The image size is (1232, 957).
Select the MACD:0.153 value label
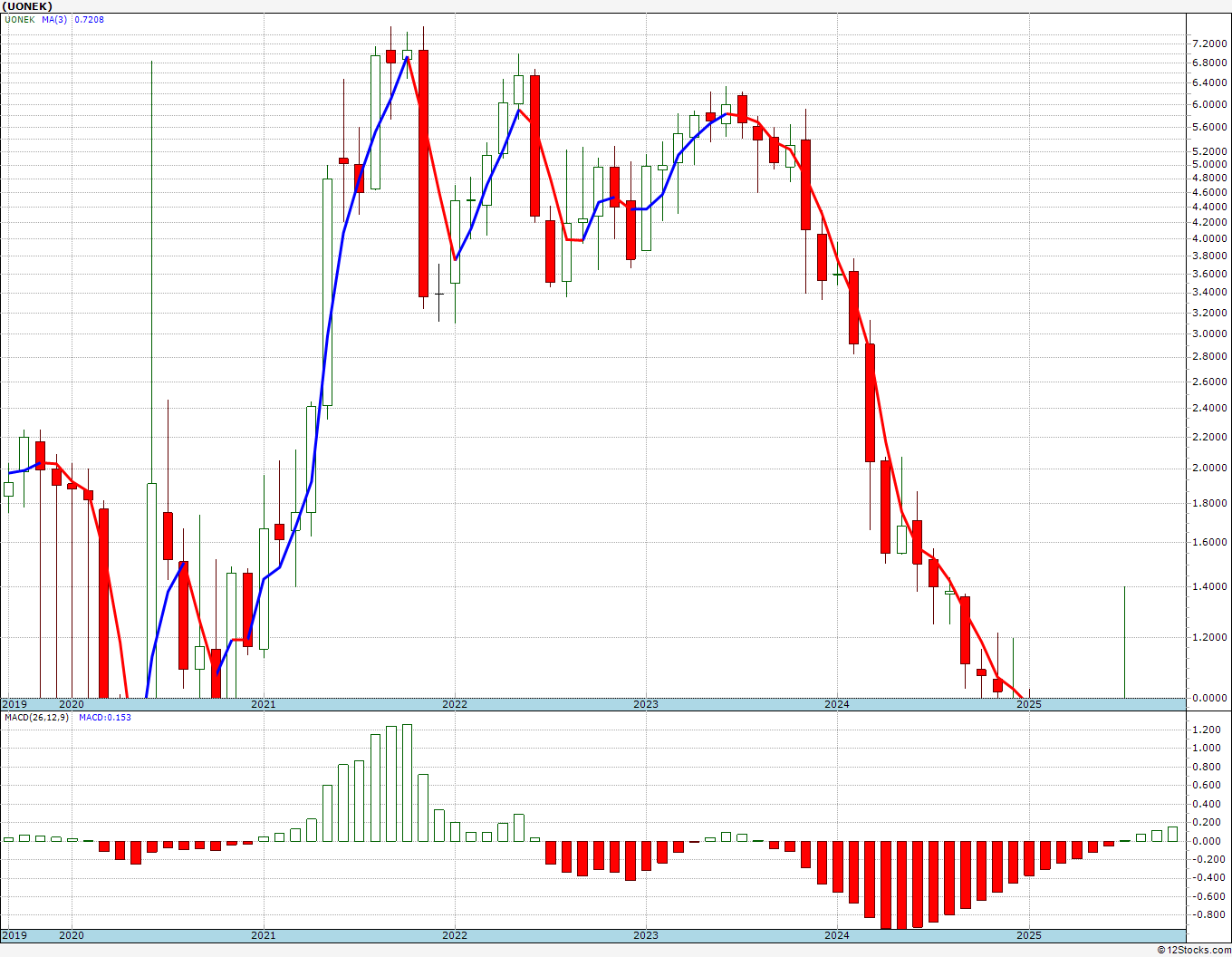point(104,717)
